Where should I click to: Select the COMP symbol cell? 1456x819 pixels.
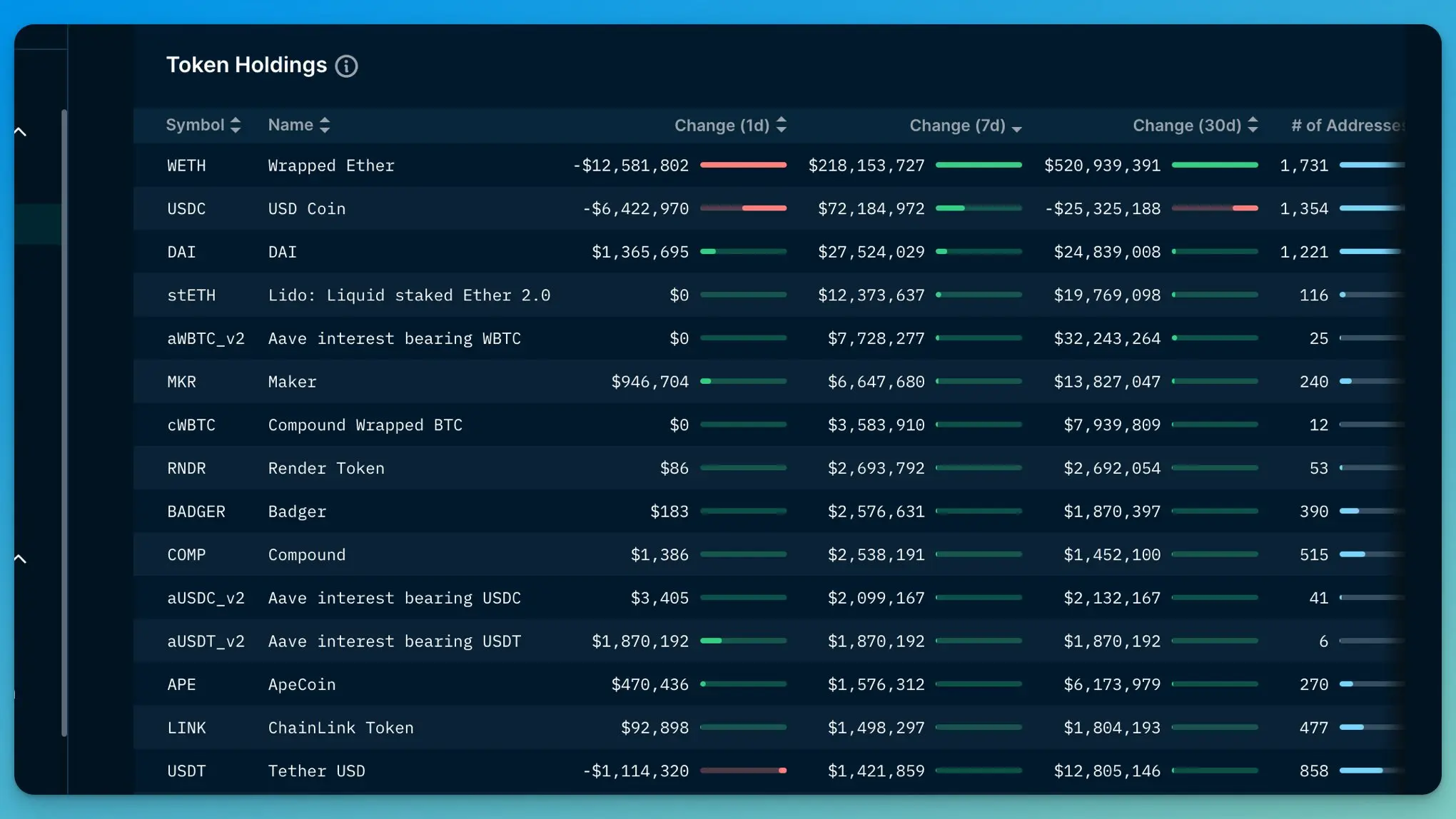click(186, 555)
